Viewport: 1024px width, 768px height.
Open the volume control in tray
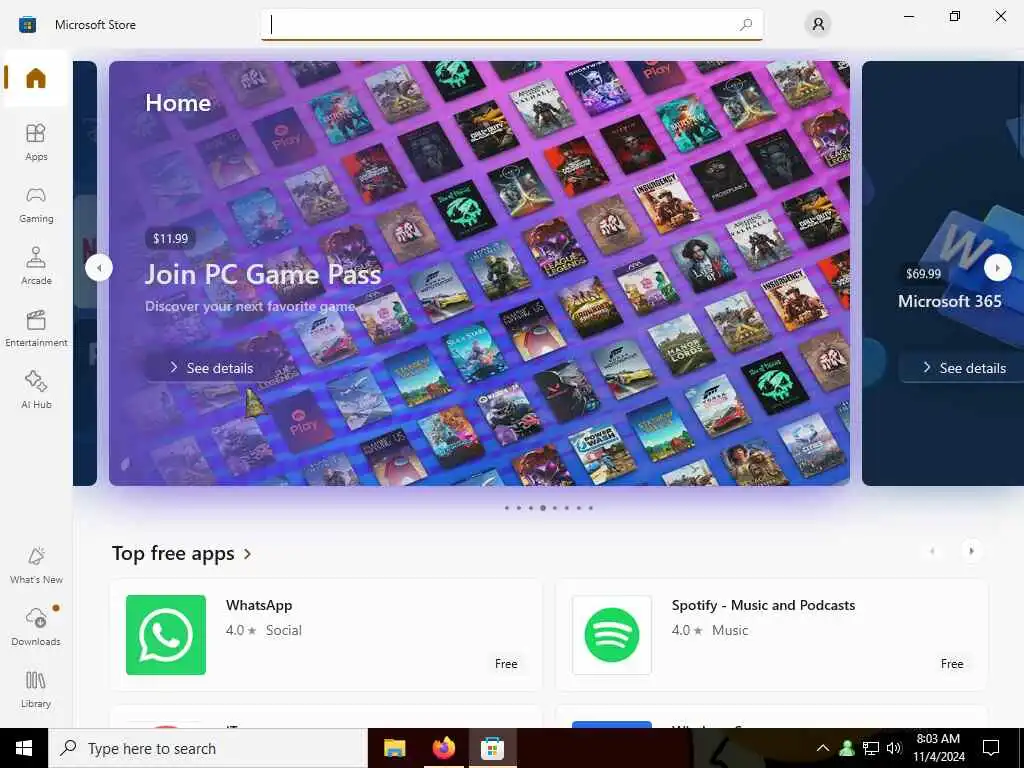[894, 748]
